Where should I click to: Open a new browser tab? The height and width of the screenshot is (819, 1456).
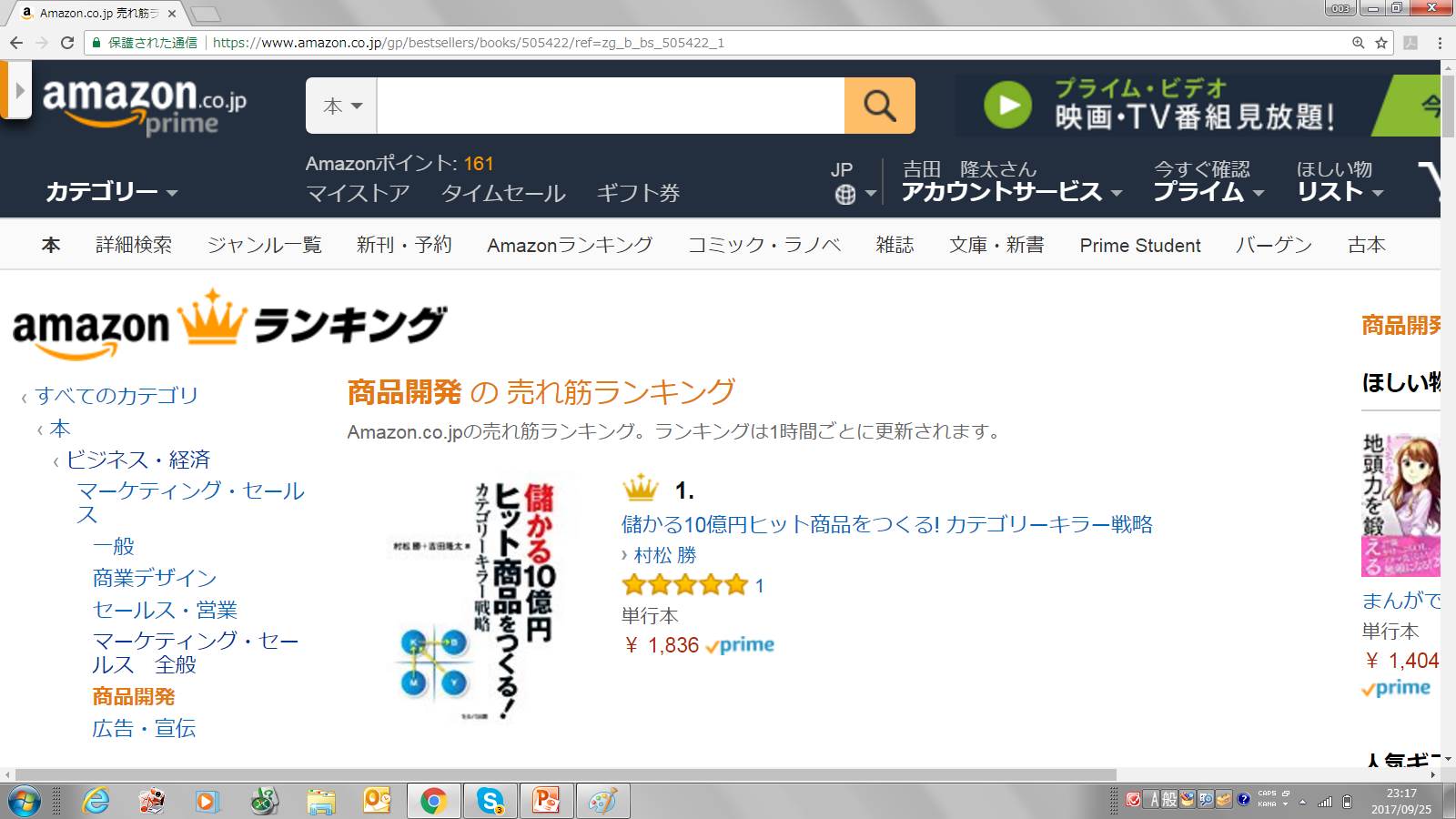206,14
